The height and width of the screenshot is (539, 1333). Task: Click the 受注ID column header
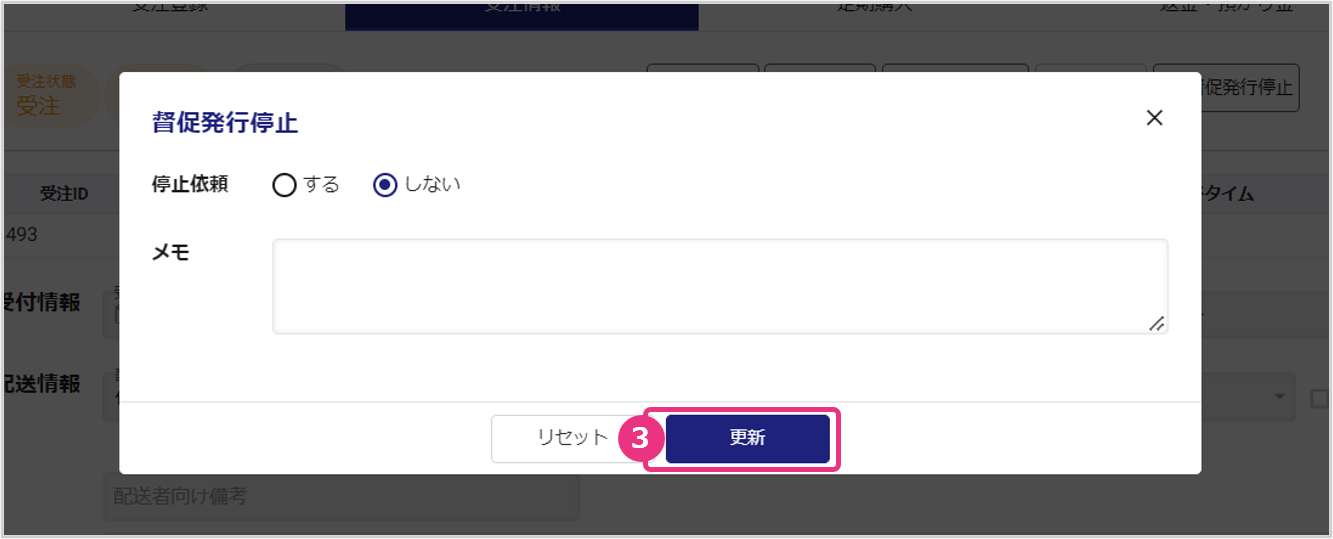click(64, 194)
